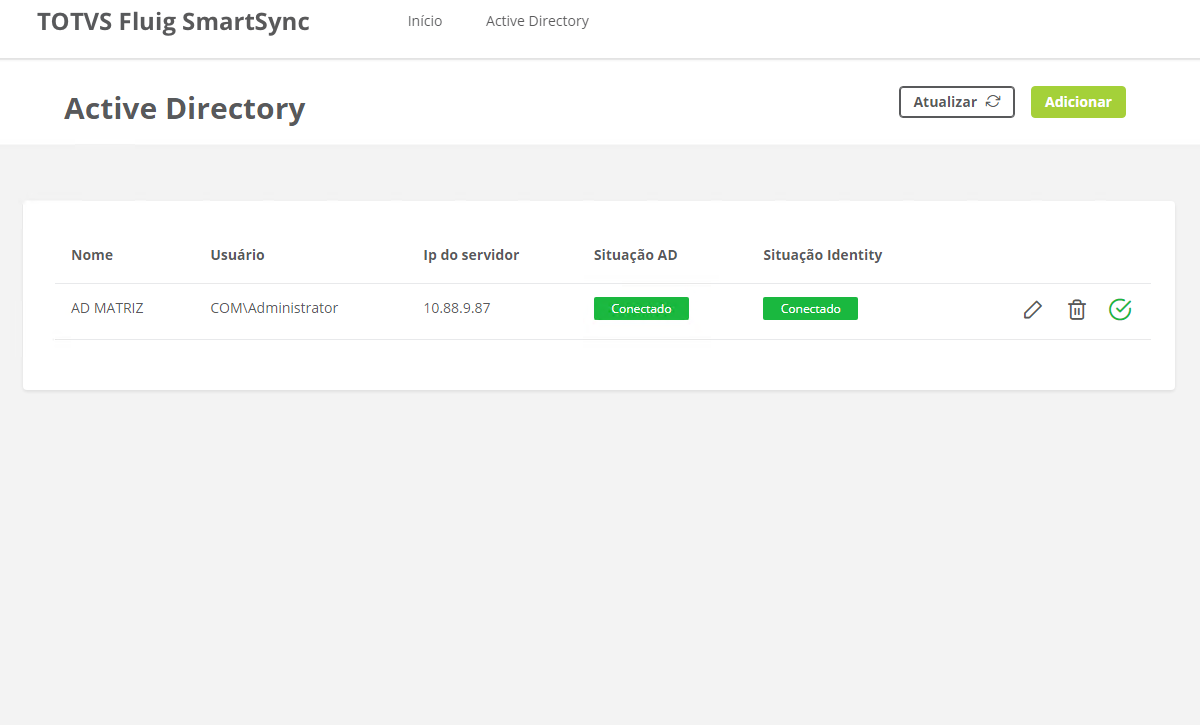
Task: Open the Início menu item
Action: (x=425, y=21)
